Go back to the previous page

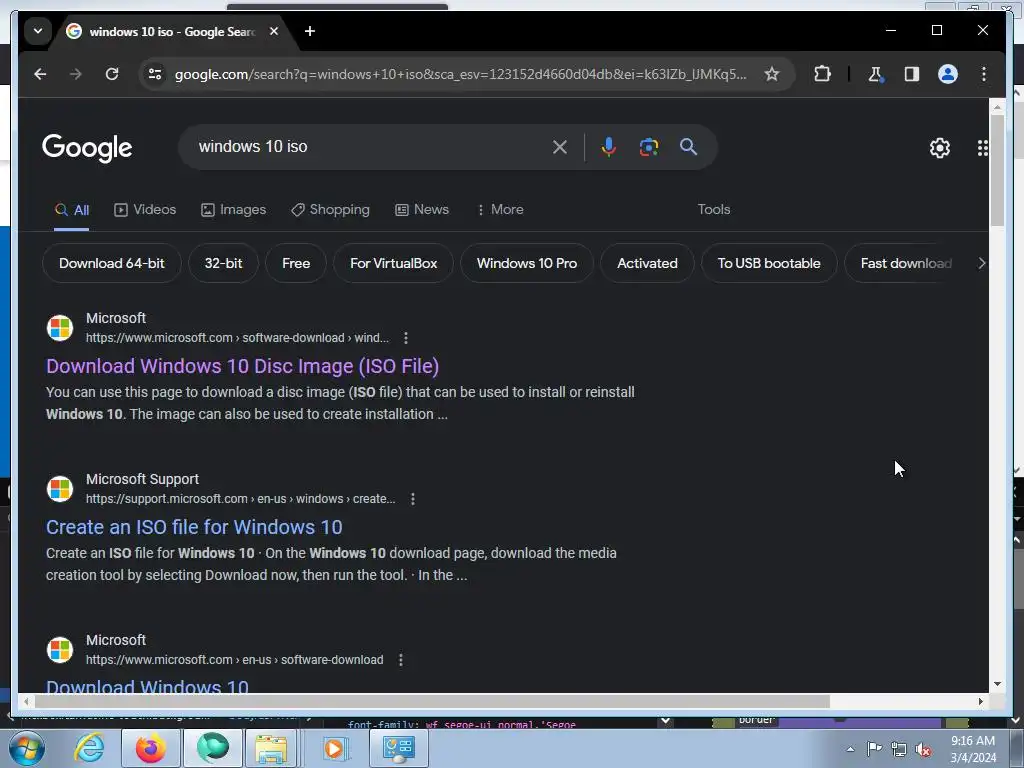pos(40,74)
